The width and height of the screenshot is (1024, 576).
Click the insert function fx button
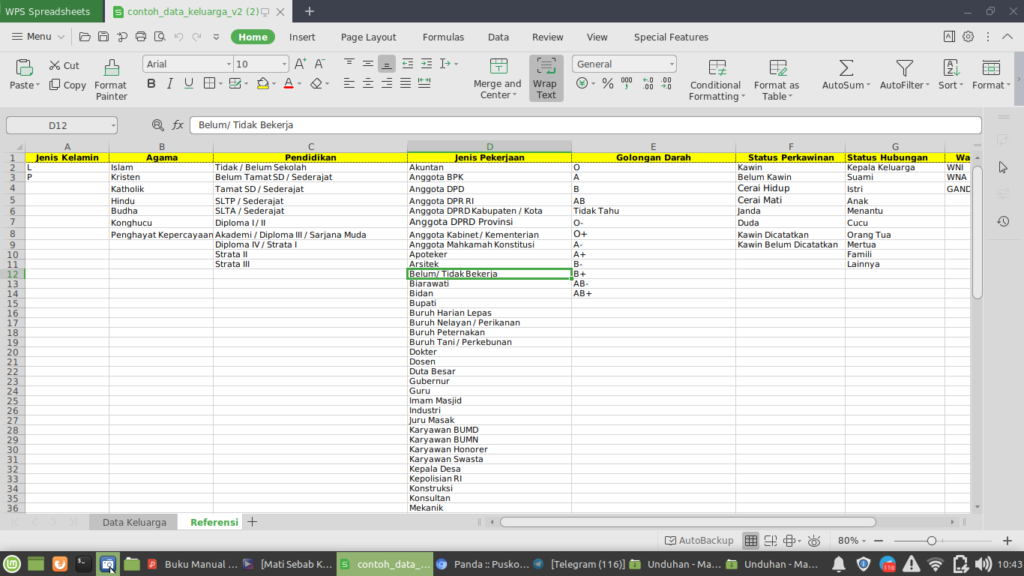coord(178,125)
